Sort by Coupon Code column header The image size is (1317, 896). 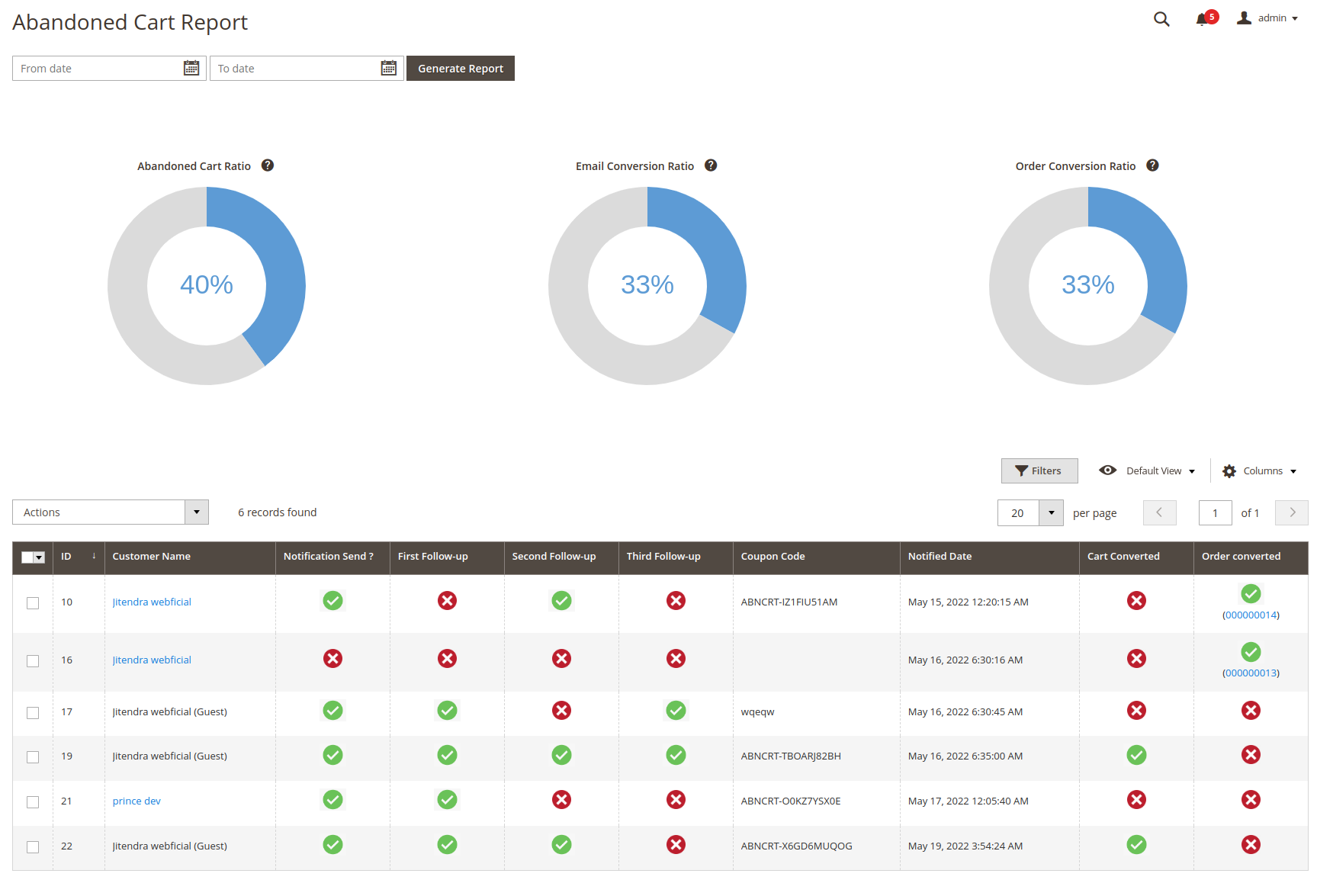[816, 557]
